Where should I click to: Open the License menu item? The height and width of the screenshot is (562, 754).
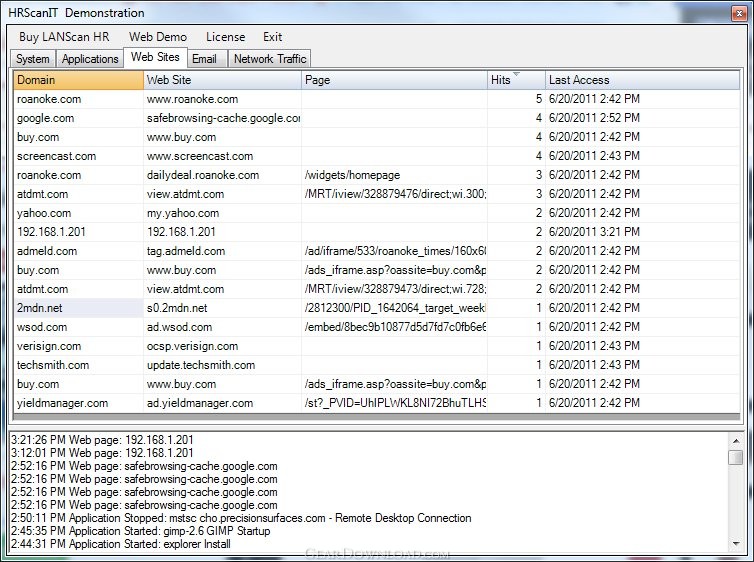coord(226,37)
